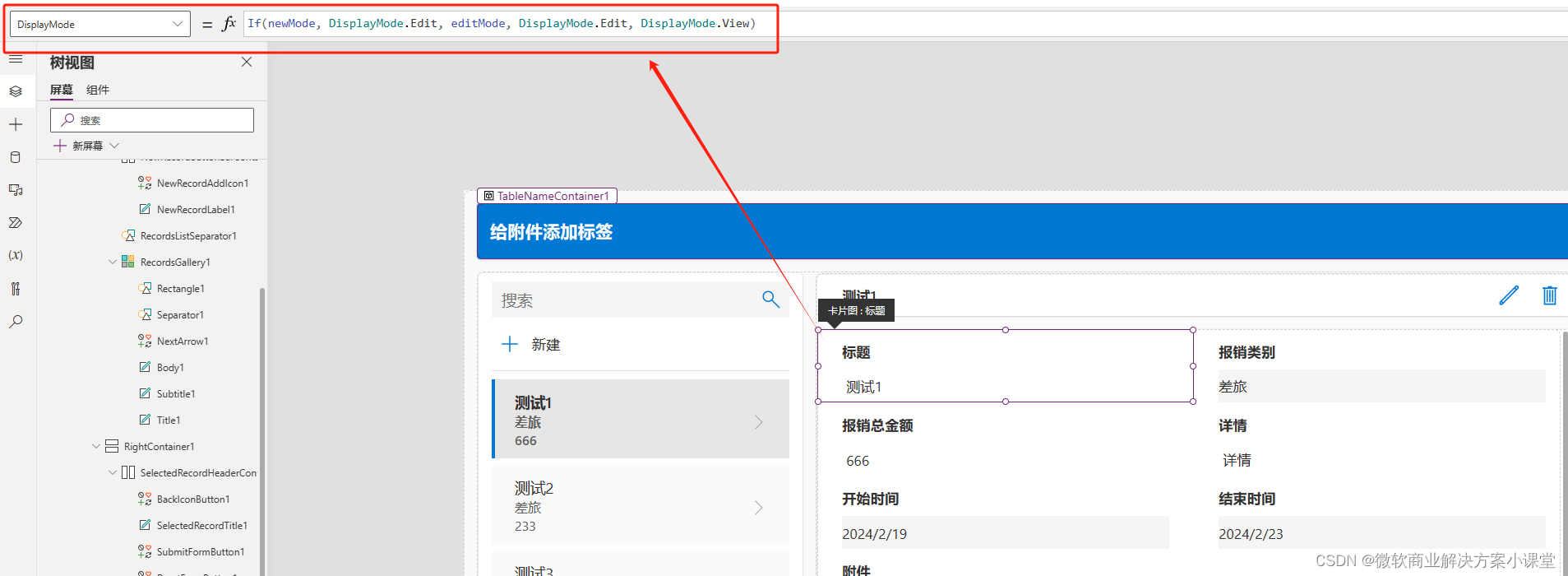This screenshot has height=576, width=1568.
Task: Click the 新建 label in the app
Action: [546, 345]
